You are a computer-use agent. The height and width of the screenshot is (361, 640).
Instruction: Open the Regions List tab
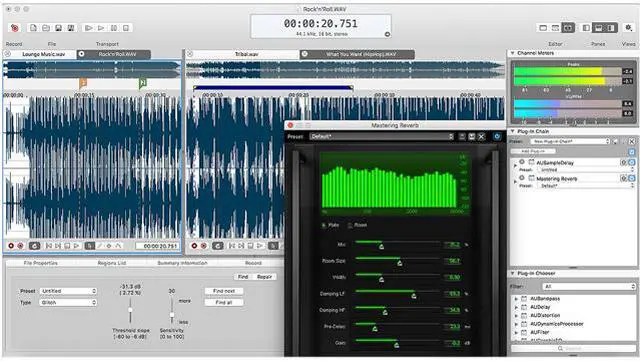111,263
